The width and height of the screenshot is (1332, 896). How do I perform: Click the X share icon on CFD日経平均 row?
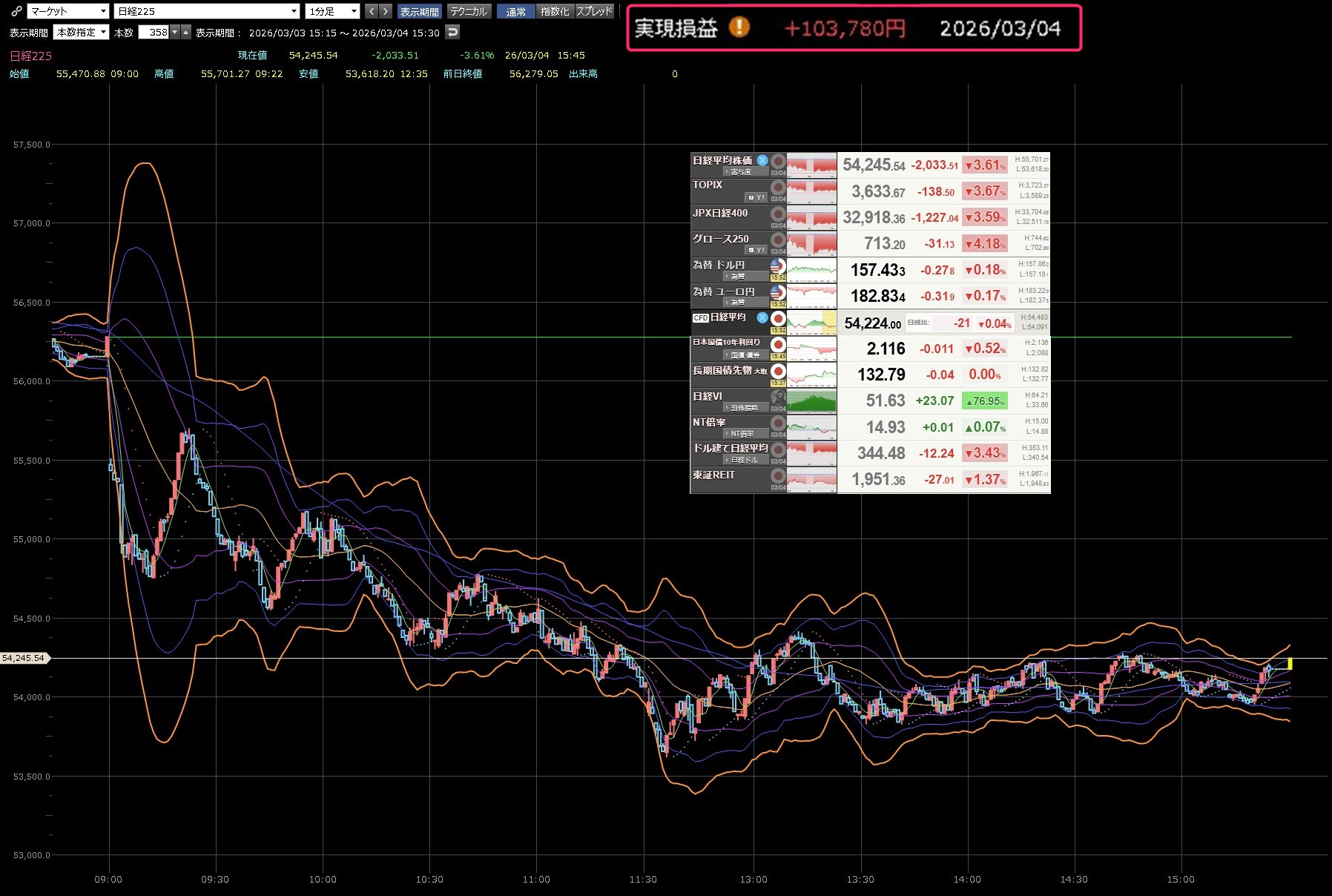pyautogui.click(x=762, y=317)
